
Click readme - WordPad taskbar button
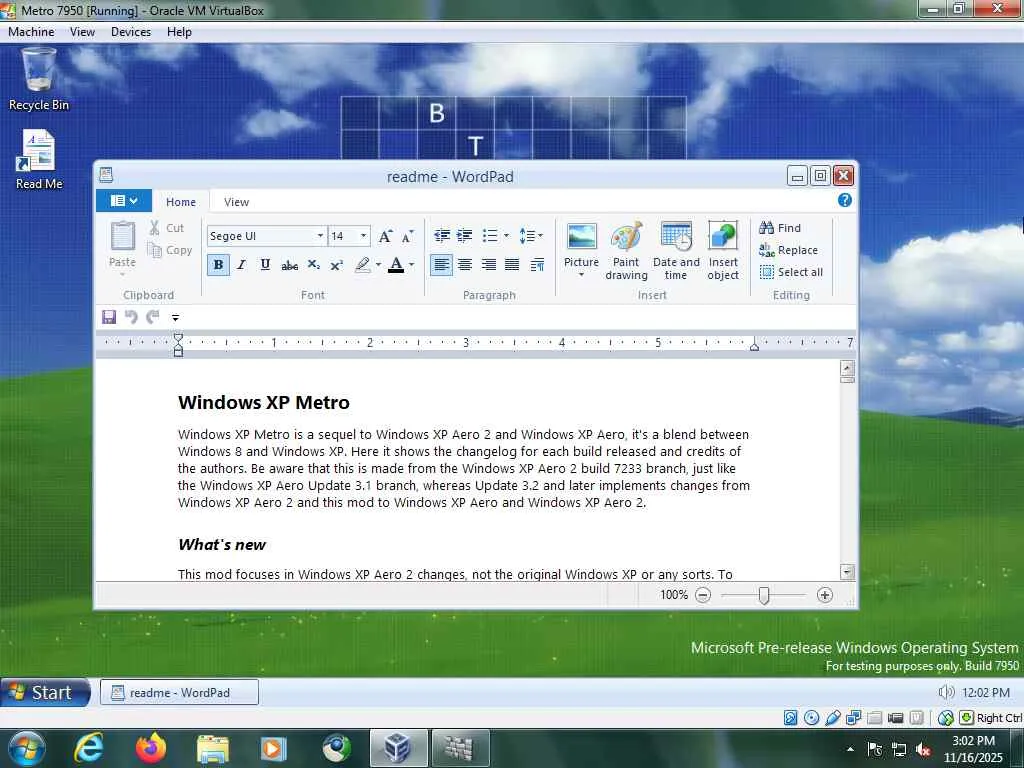point(179,692)
